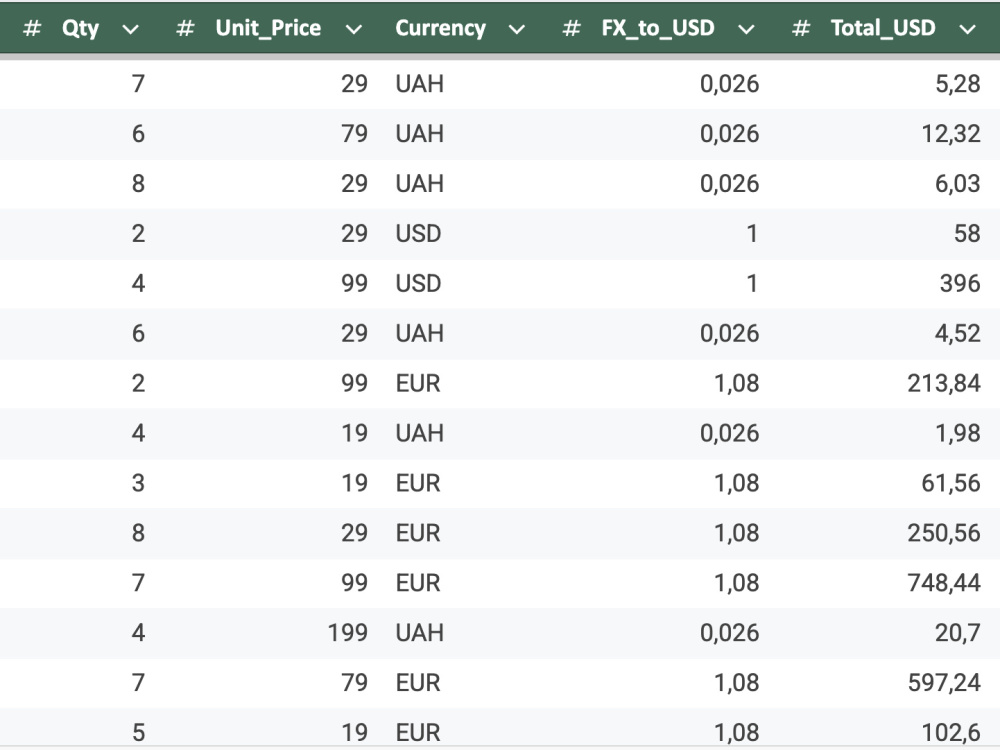
Task: Click the USD currency cell with total 396
Action: pyautogui.click(x=418, y=283)
